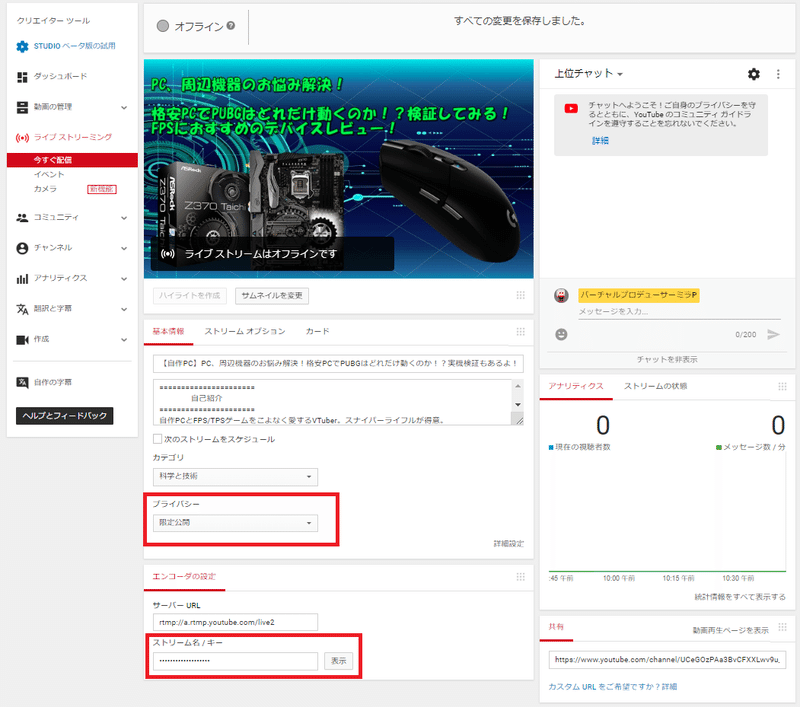Click 動画再生ページを表示 link
The image size is (800, 707).
tap(730, 630)
